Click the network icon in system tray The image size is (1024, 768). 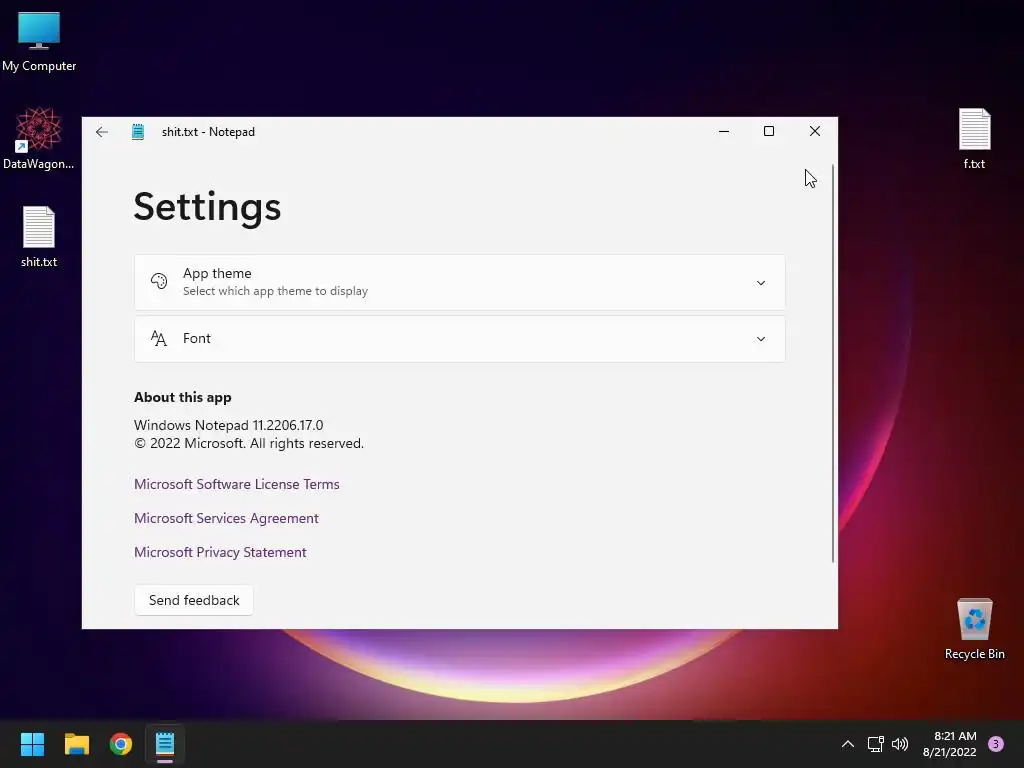click(x=875, y=744)
